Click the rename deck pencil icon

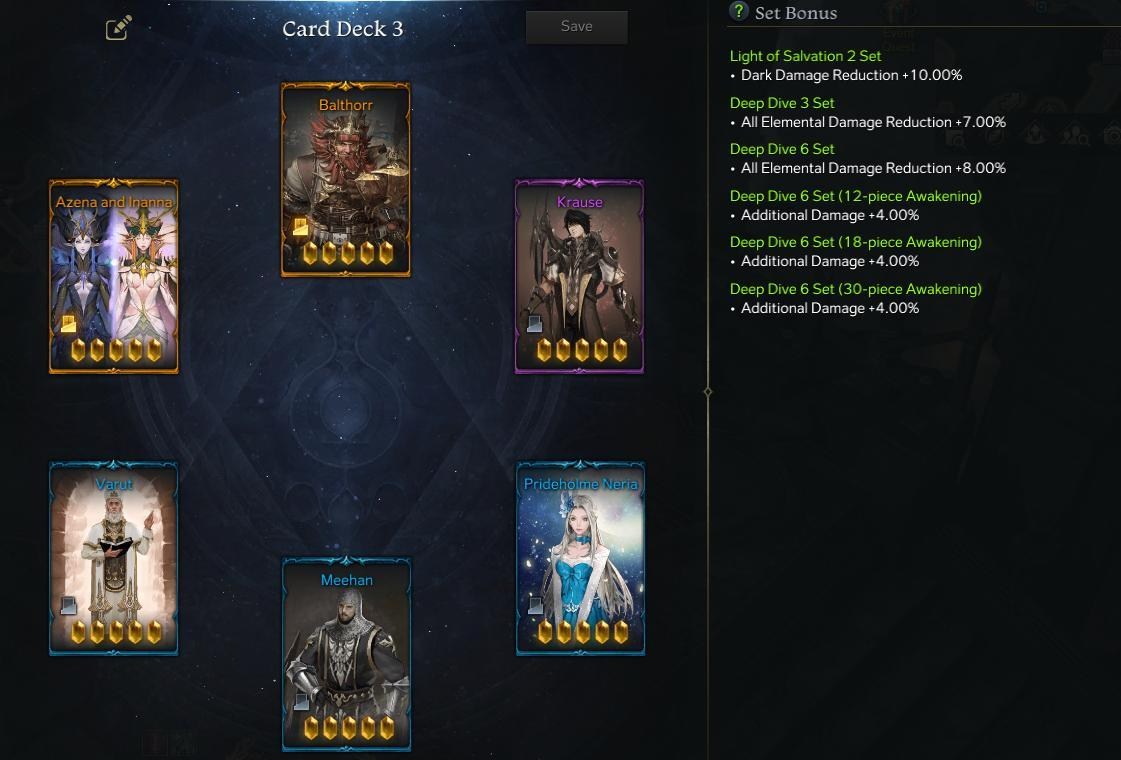coord(119,28)
